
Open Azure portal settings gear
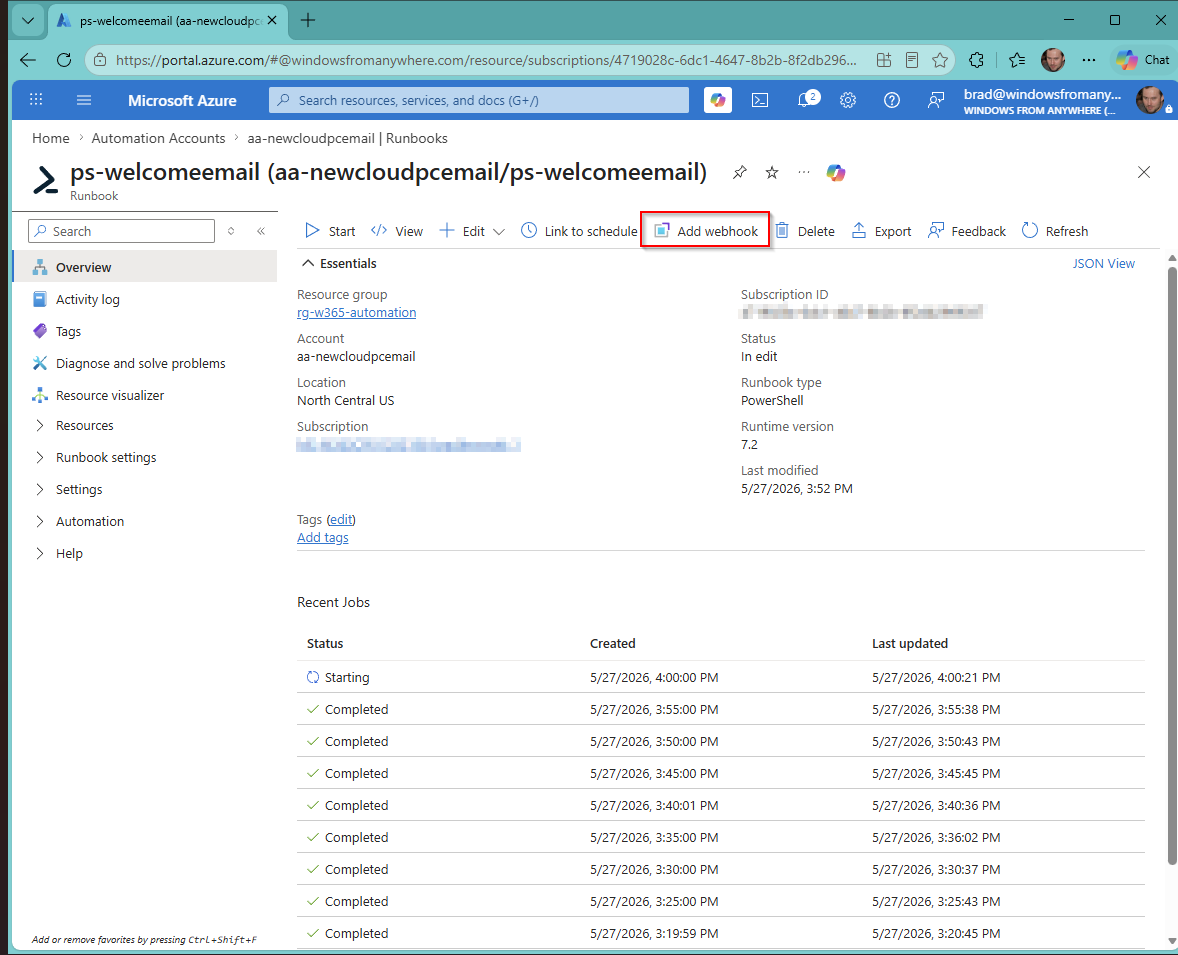click(x=847, y=100)
